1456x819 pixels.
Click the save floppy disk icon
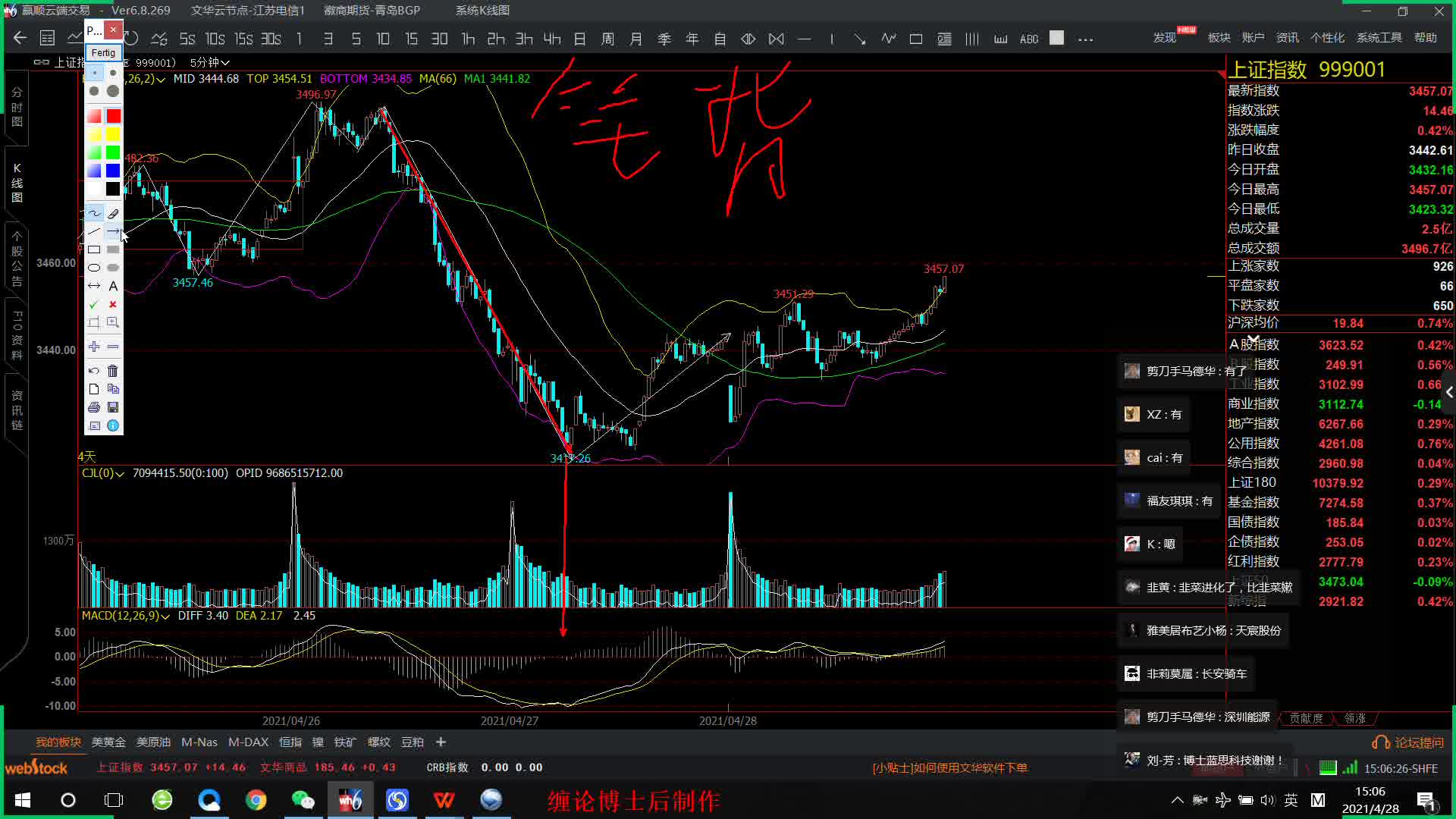(113, 407)
